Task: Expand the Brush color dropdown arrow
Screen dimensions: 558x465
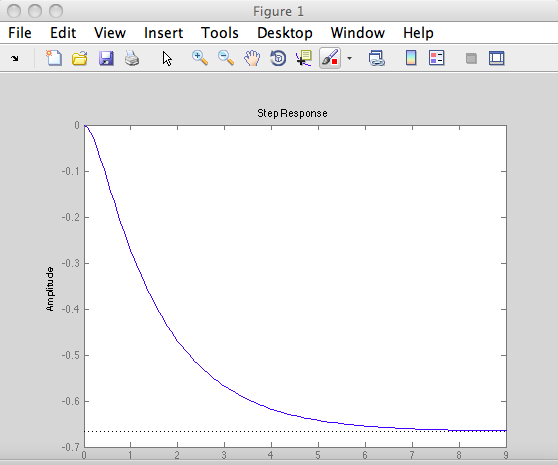Action: [x=349, y=58]
